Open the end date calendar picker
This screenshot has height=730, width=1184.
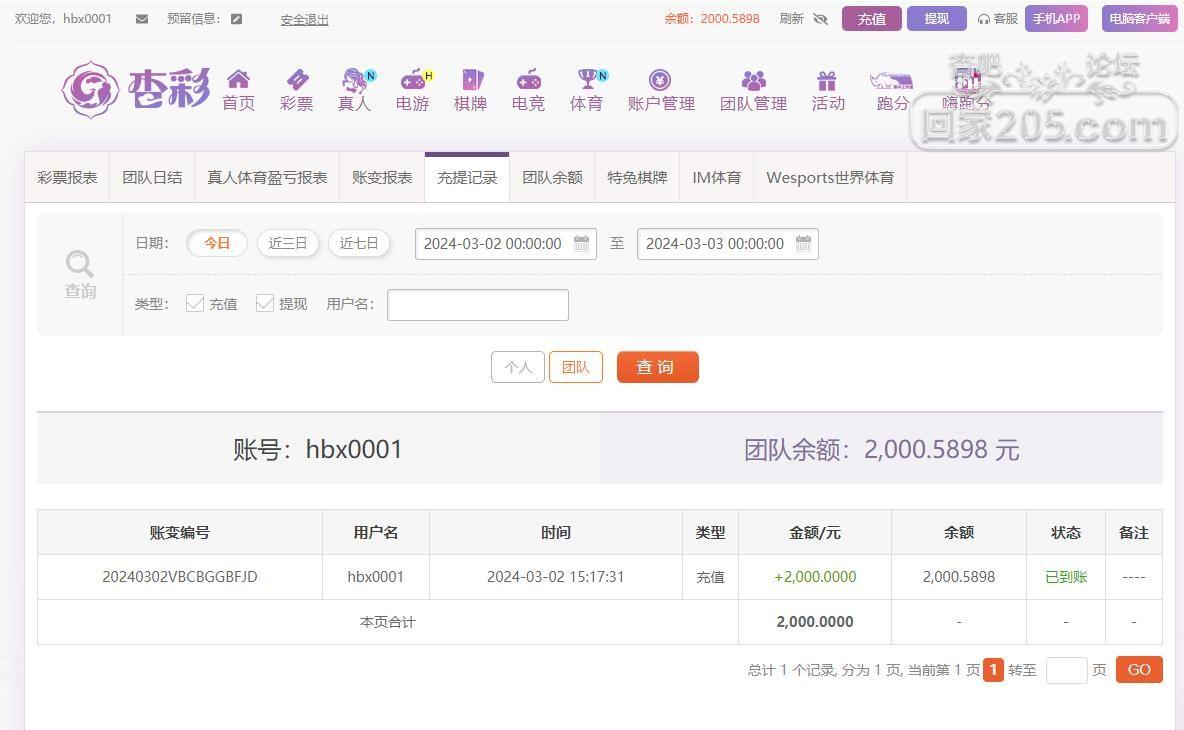point(803,243)
